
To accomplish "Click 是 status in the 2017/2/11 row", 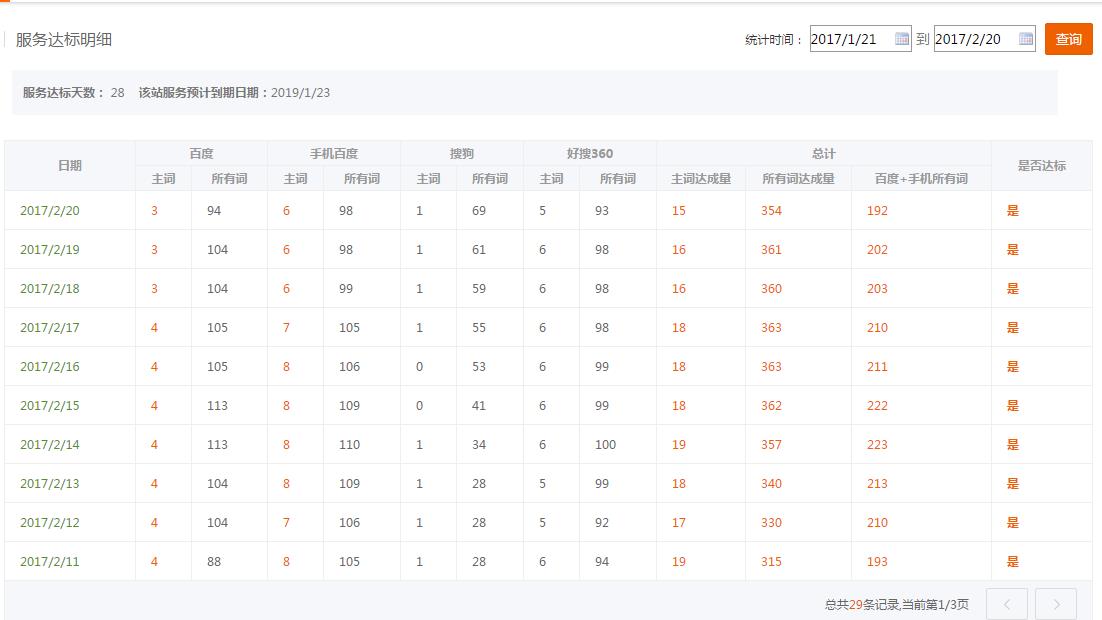I will click(x=1013, y=562).
